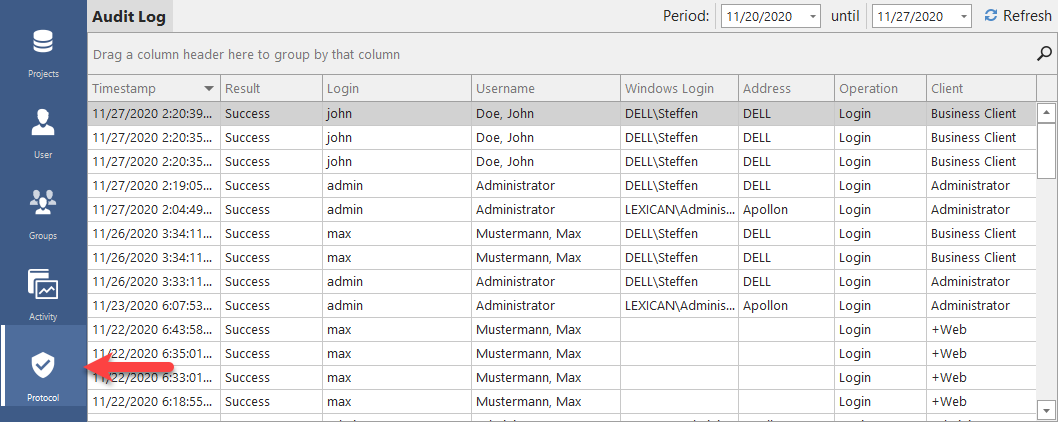Viewport: 1058px width, 422px height.
Task: Sort by the Result column header
Action: tap(270, 89)
